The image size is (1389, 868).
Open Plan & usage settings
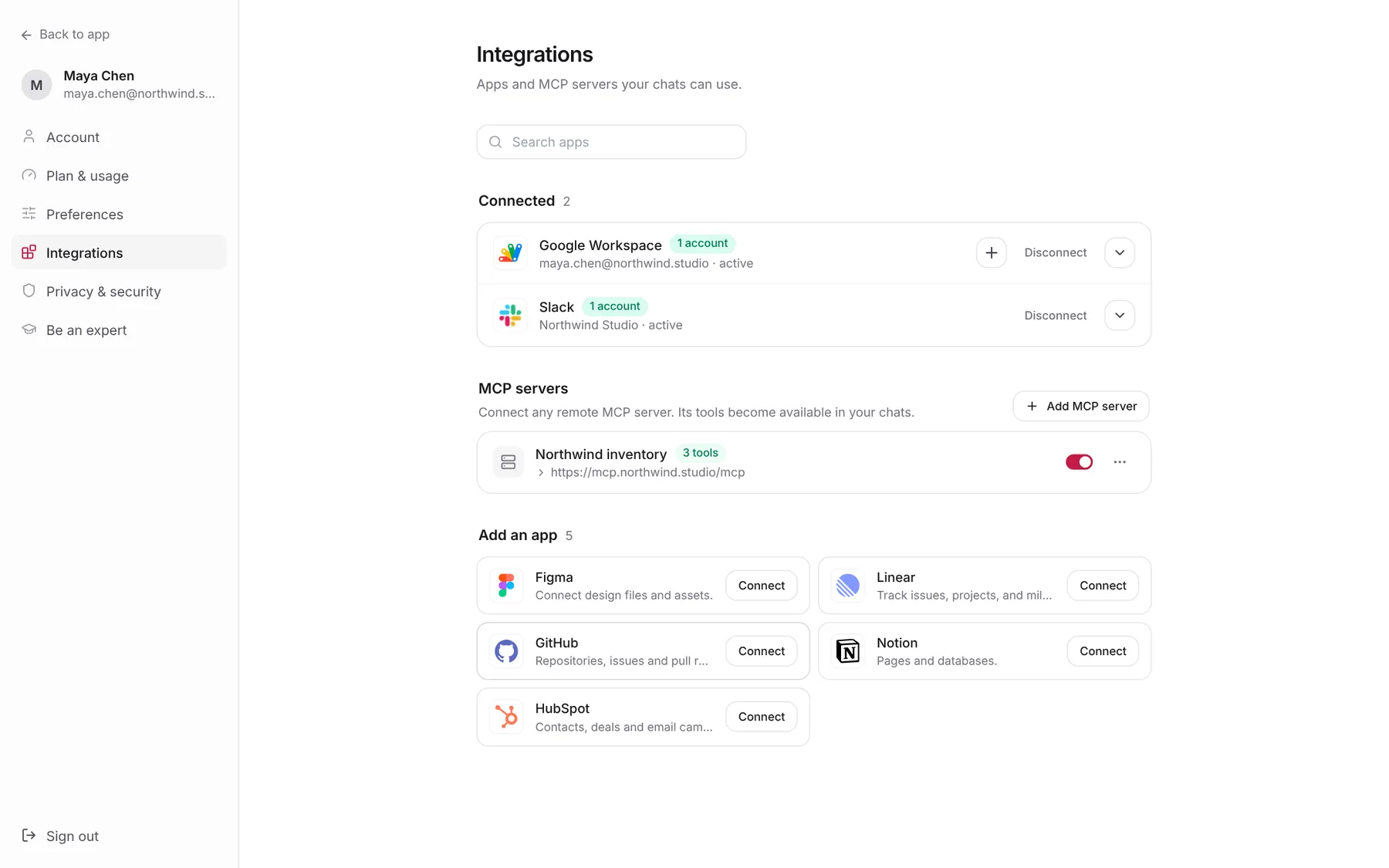[x=119, y=176]
